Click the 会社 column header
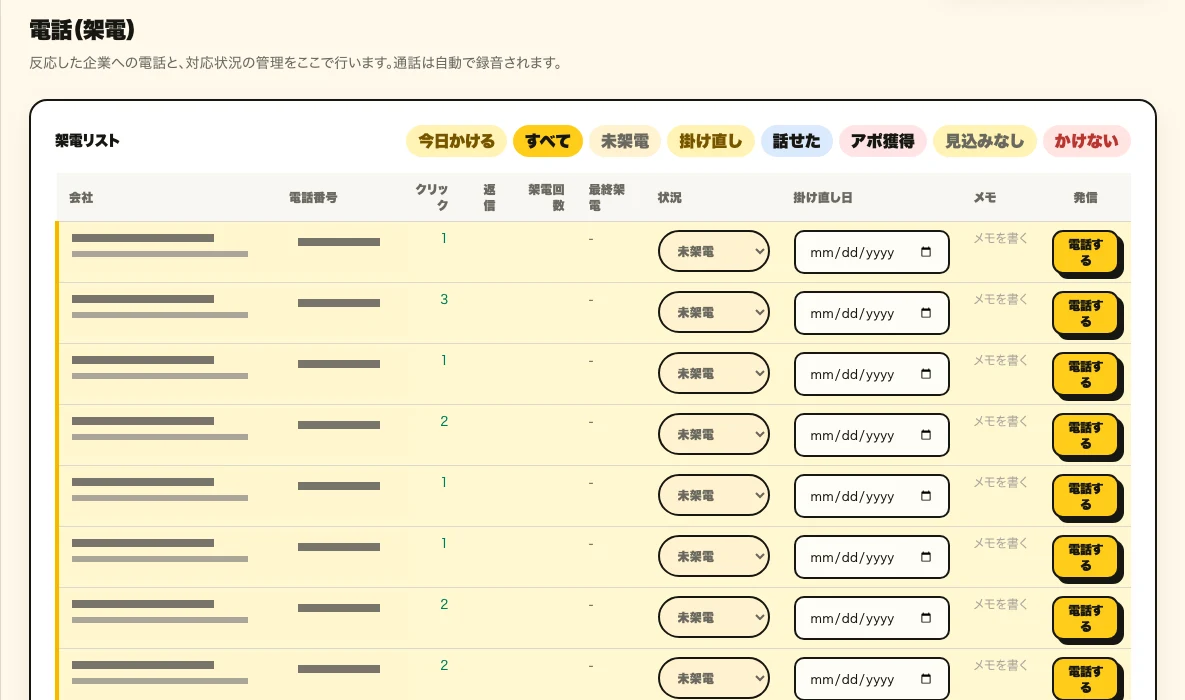The image size is (1185, 700). click(81, 197)
